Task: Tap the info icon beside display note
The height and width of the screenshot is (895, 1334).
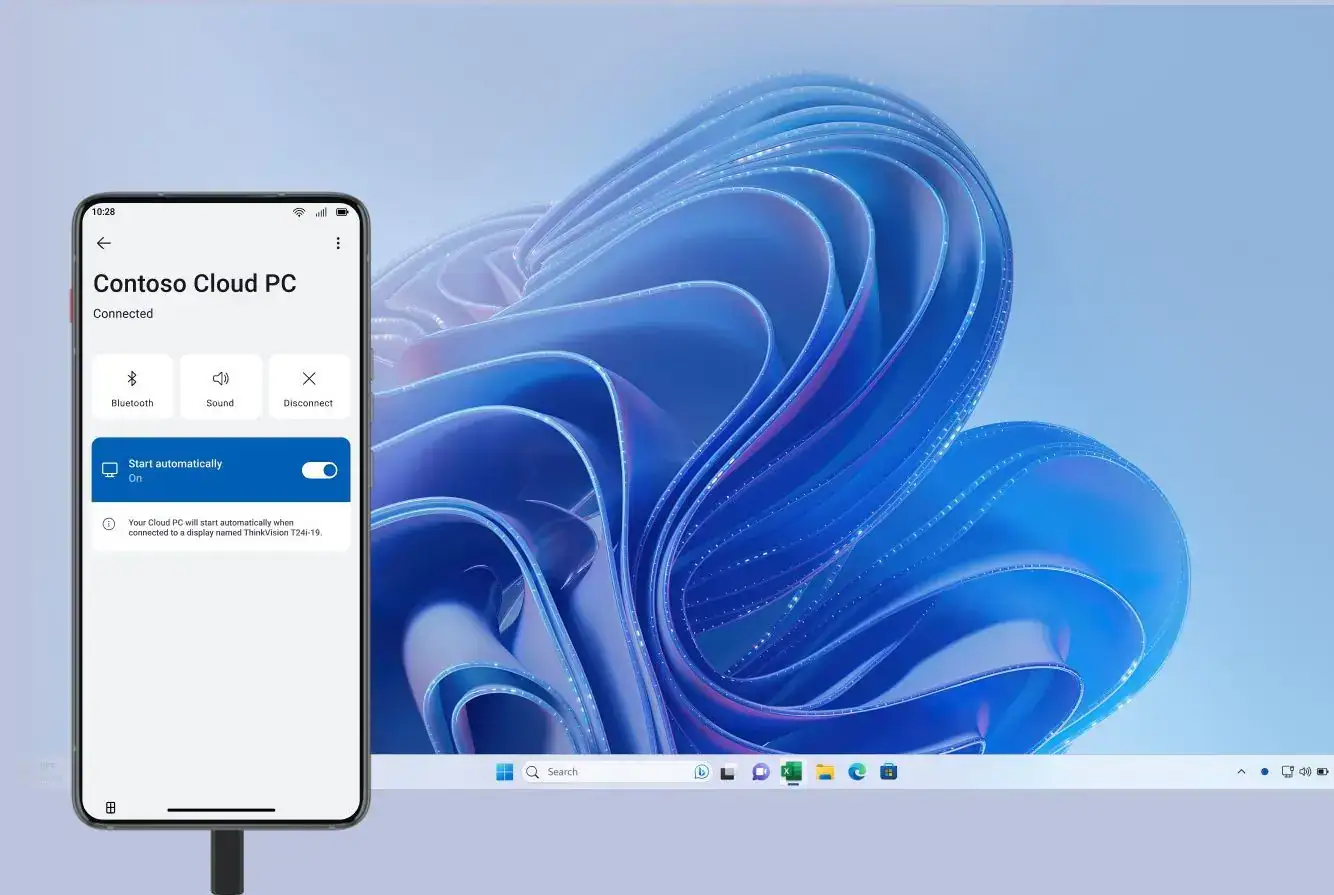Action: point(109,524)
